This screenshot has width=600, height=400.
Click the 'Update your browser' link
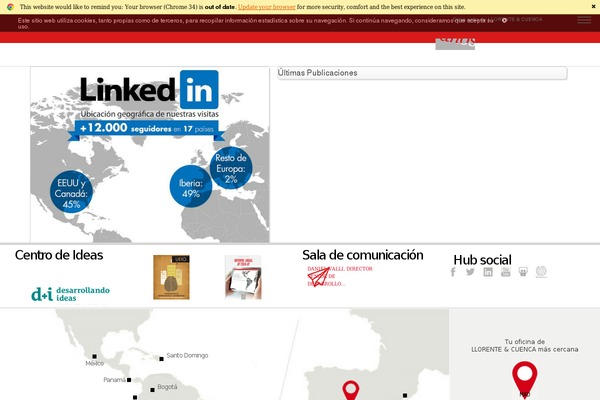pos(266,6)
